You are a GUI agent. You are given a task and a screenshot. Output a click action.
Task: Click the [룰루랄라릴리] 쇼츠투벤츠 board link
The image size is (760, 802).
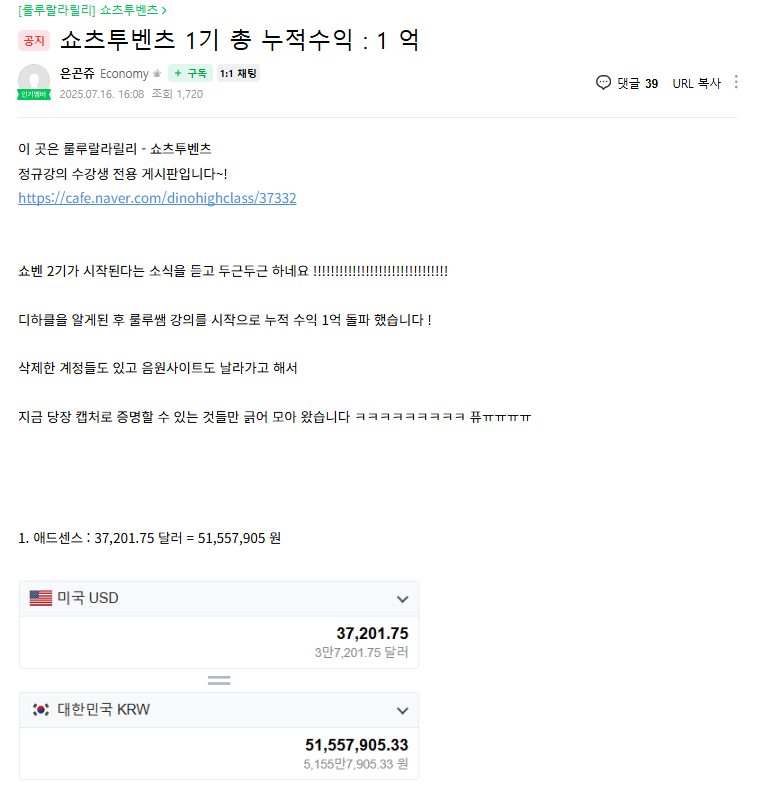[88, 10]
